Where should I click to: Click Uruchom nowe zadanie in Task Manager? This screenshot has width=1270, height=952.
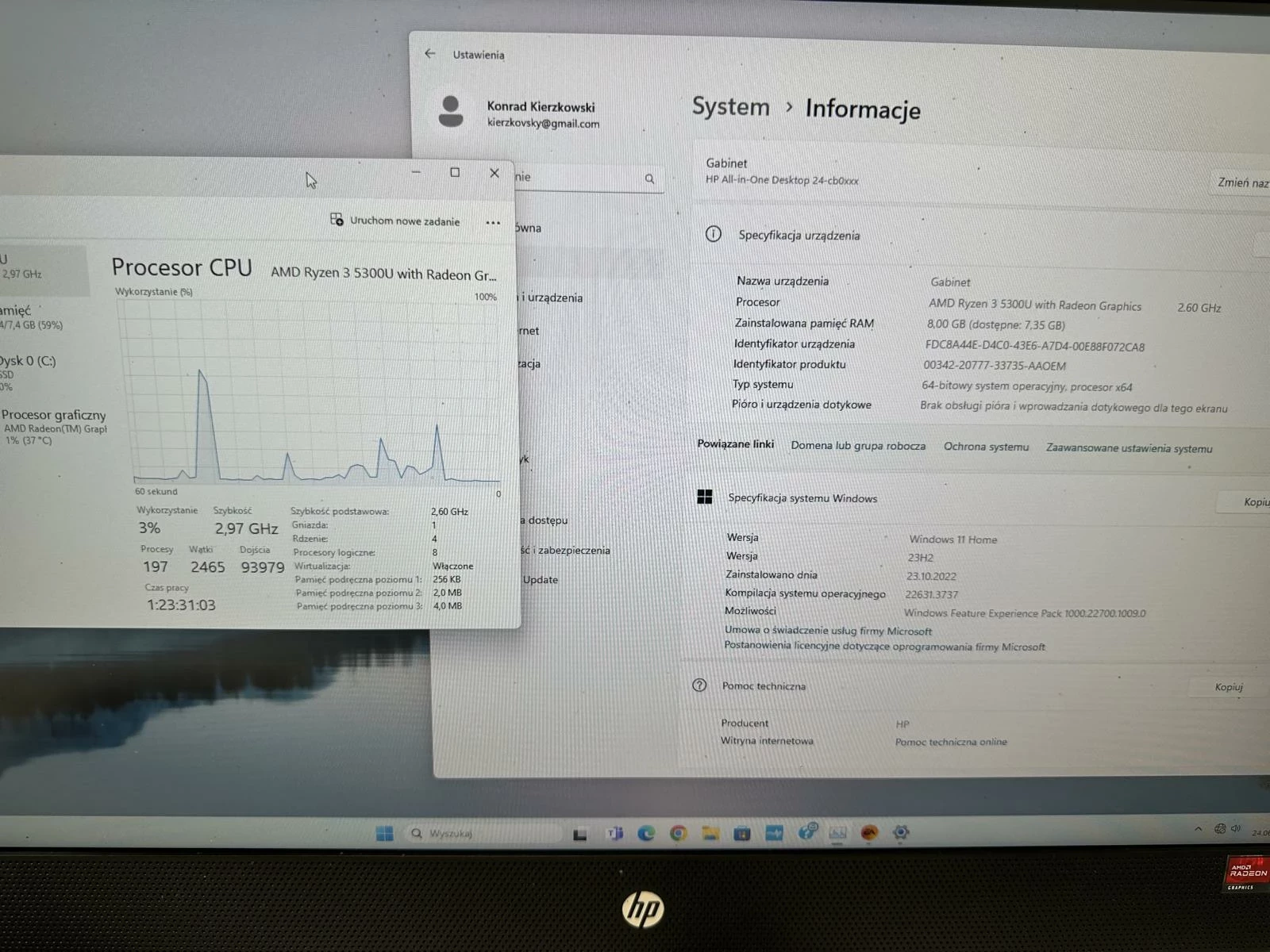pyautogui.click(x=394, y=221)
